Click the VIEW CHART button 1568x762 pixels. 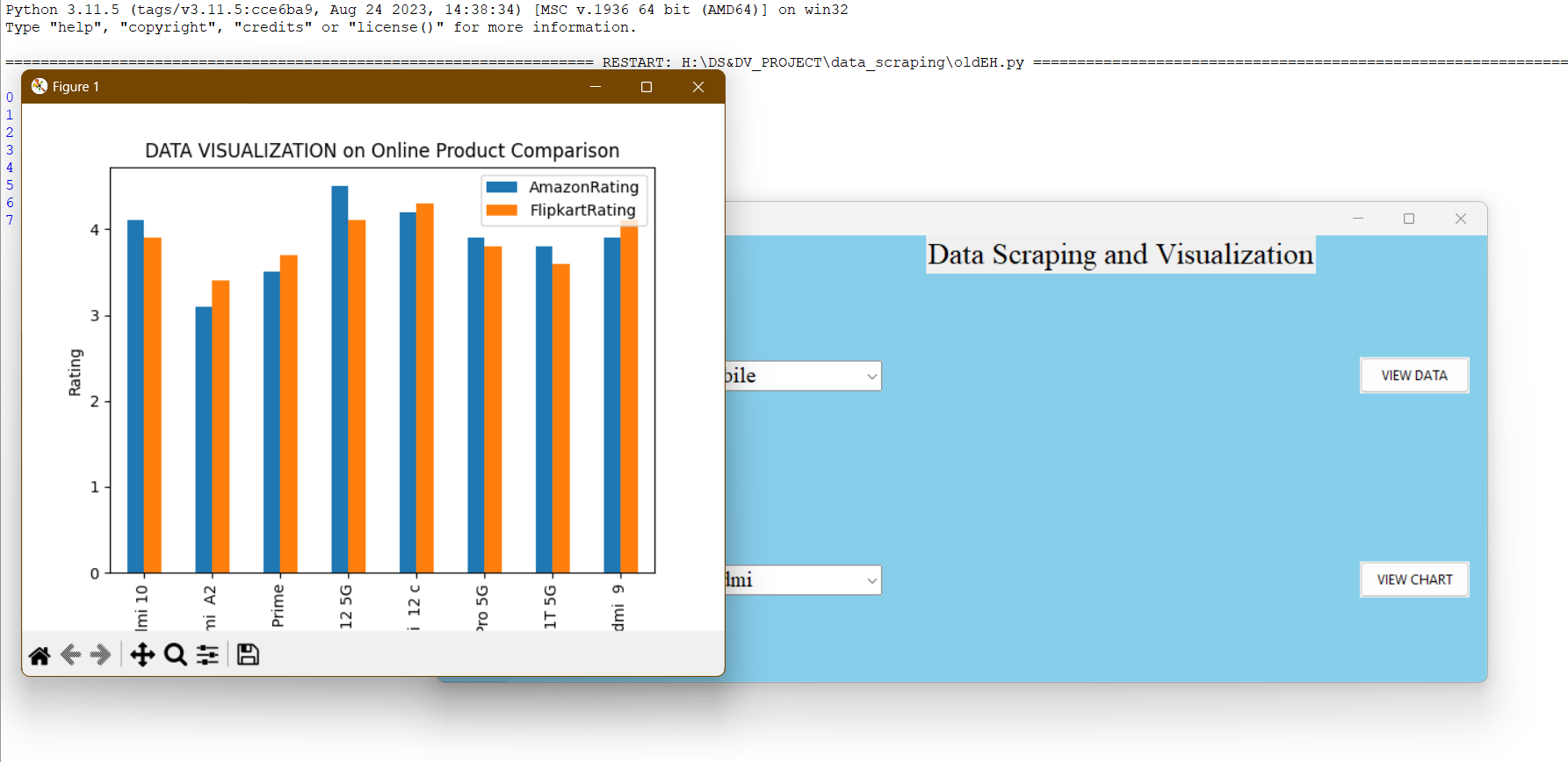[x=1414, y=579]
